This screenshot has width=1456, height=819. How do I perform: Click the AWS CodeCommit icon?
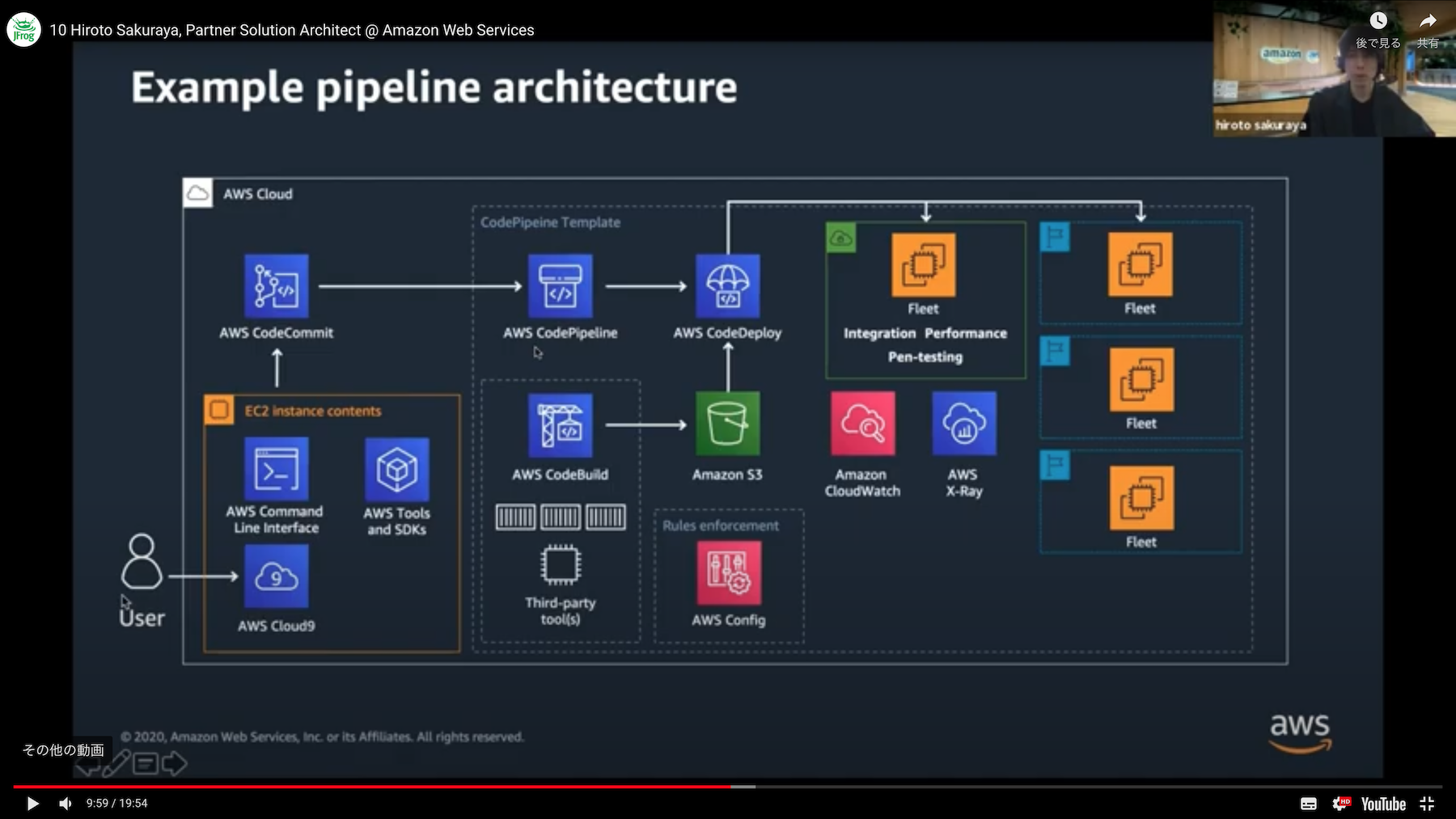pos(277,285)
